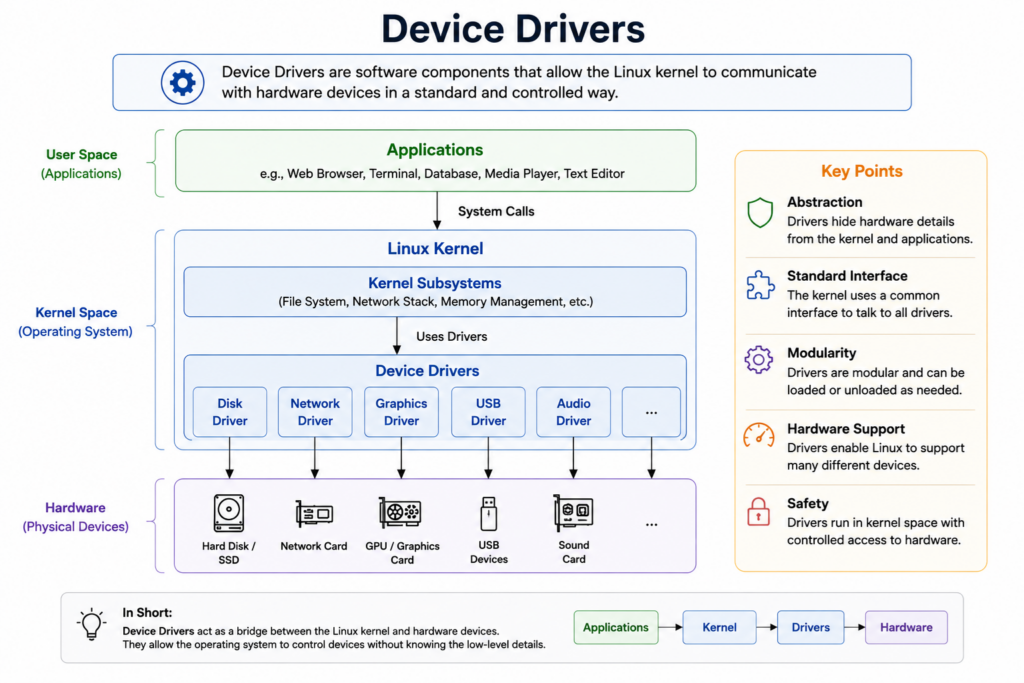1024x683 pixels.
Task: Click the Hardware (Physical Devices) side label
Action: tap(75, 517)
